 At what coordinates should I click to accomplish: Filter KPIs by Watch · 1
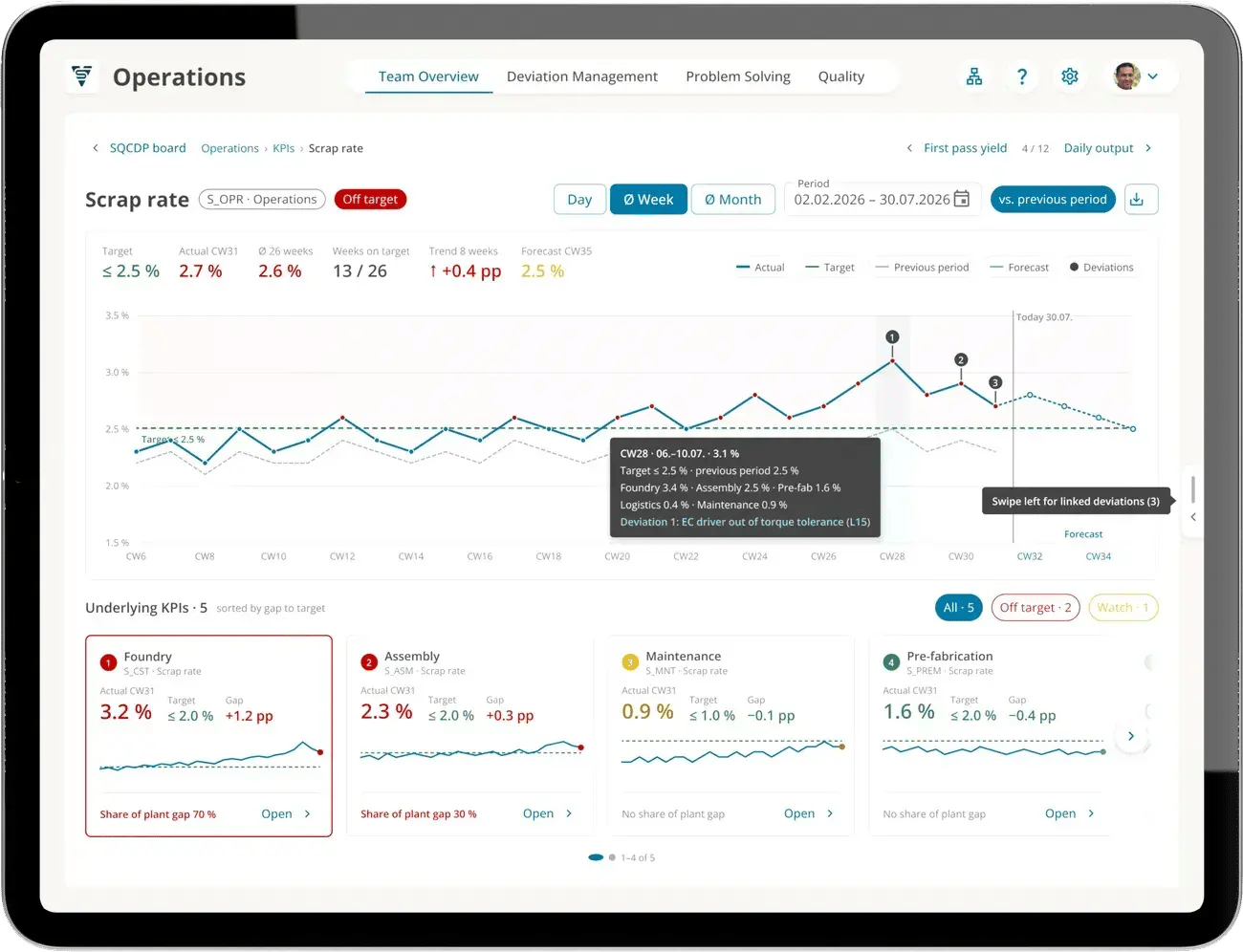click(1123, 607)
